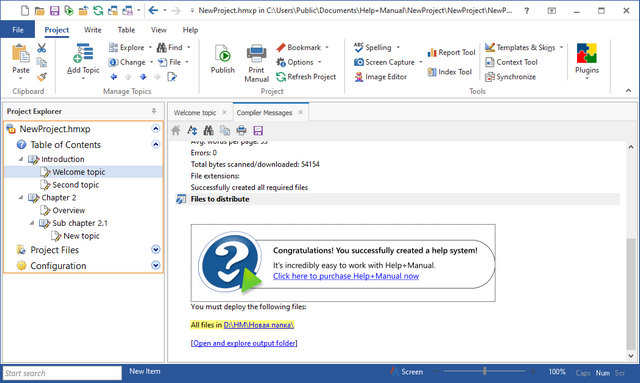
Task: Click the save icon in compiler messages toolbar
Action: [258, 131]
